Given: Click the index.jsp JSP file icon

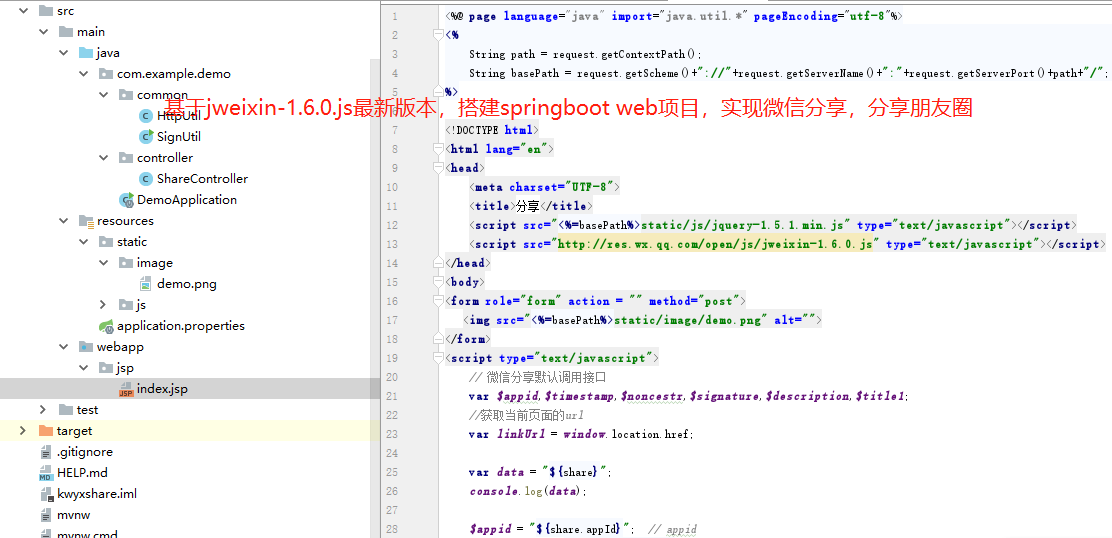Looking at the screenshot, I should click(126, 388).
